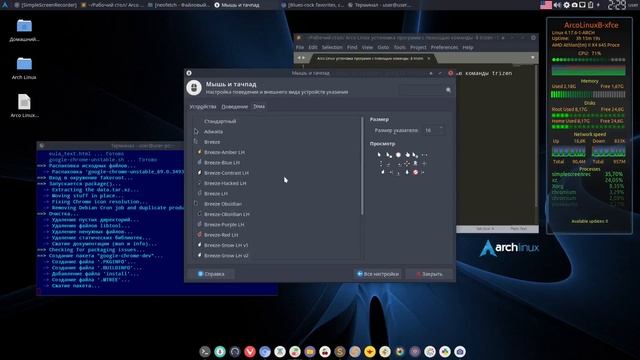
Task: Click the Terminal window title bar
Action: pos(110,146)
